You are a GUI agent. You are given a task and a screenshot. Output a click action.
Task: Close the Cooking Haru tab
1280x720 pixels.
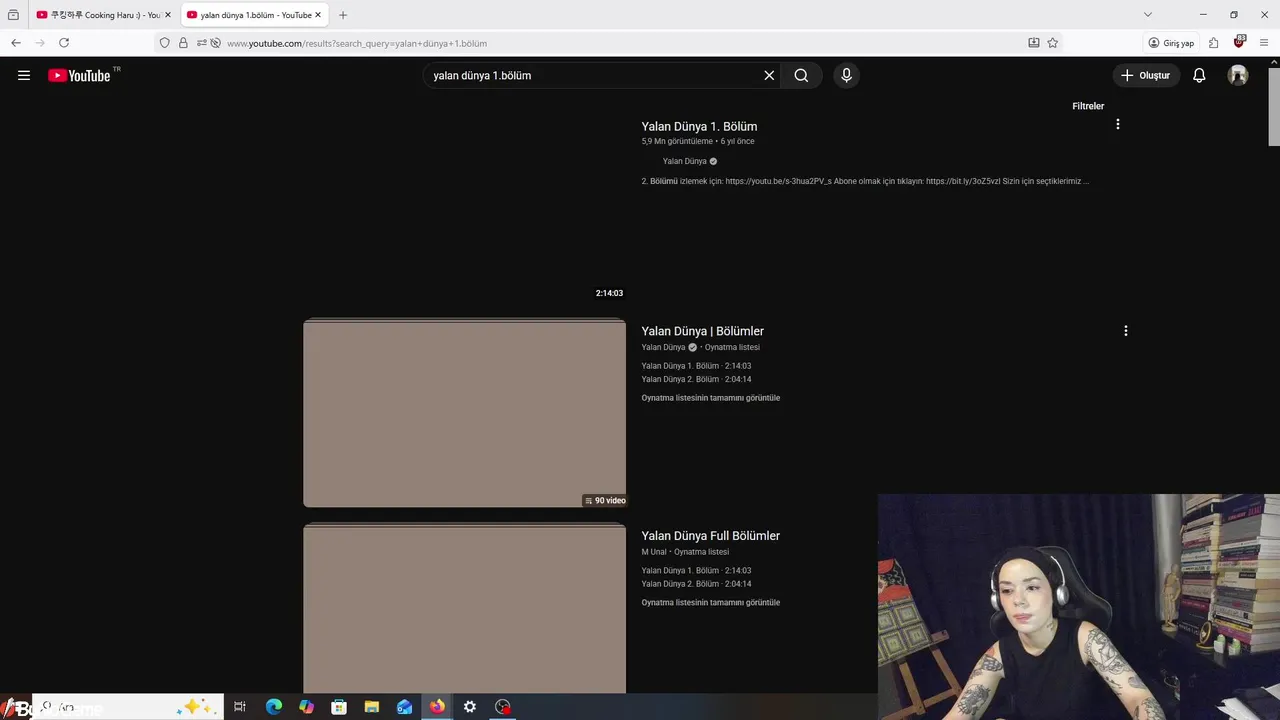[x=168, y=15]
